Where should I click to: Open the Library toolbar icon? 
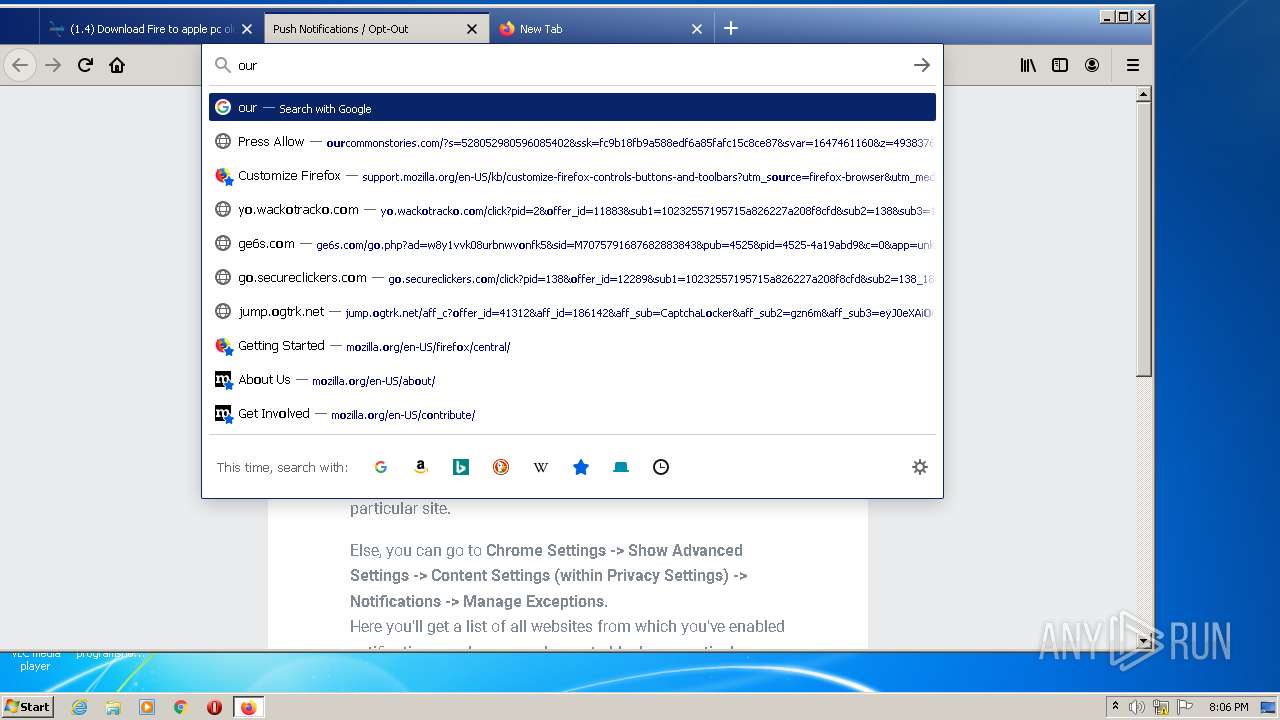1028,65
